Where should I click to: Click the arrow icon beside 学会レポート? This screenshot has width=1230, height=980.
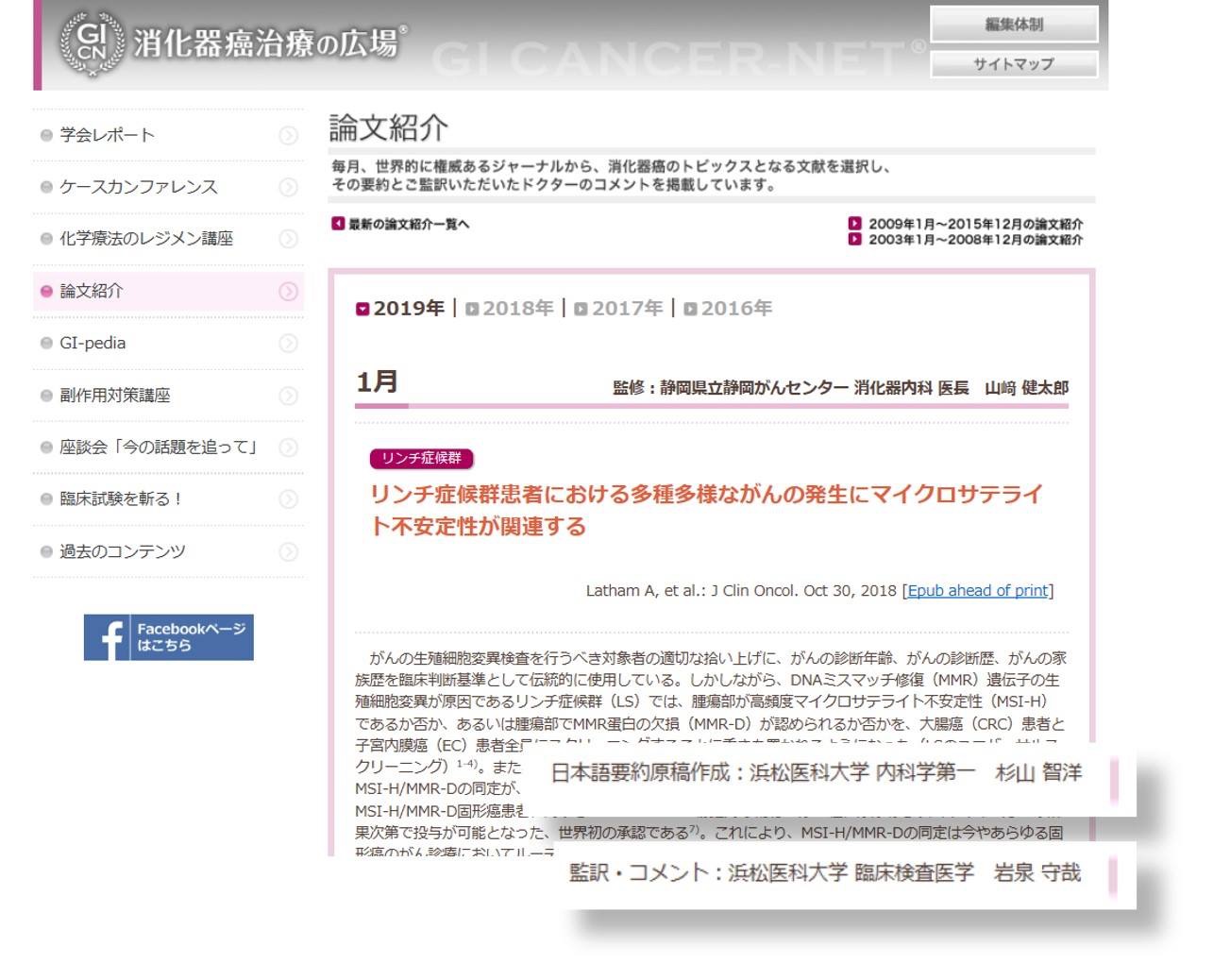(x=286, y=134)
